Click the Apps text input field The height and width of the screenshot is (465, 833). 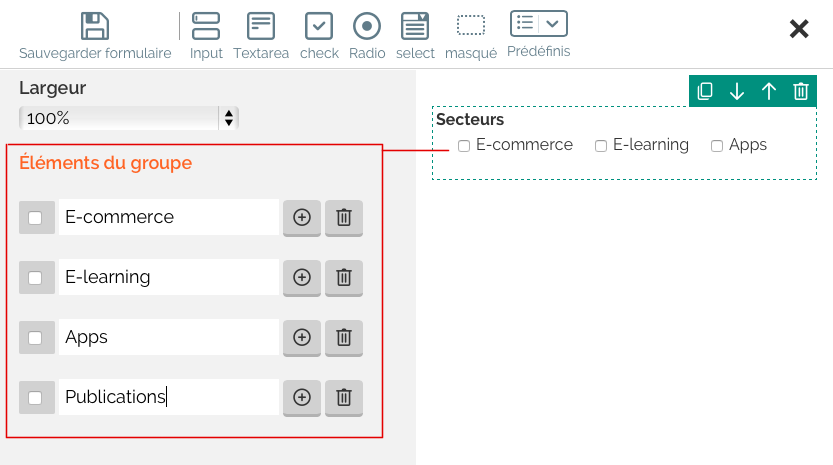[x=168, y=338]
